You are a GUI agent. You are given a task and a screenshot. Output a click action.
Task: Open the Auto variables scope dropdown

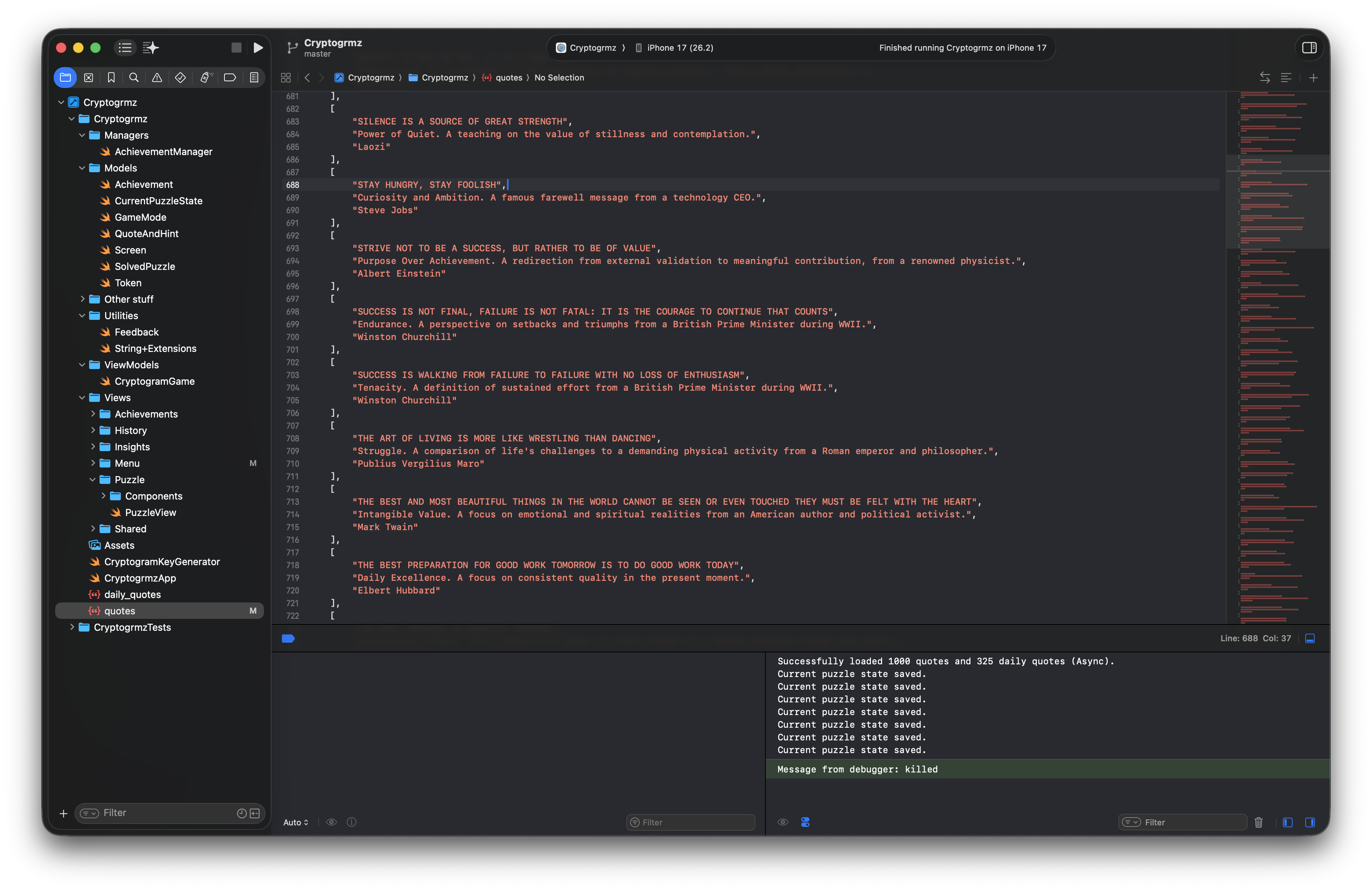click(x=295, y=822)
